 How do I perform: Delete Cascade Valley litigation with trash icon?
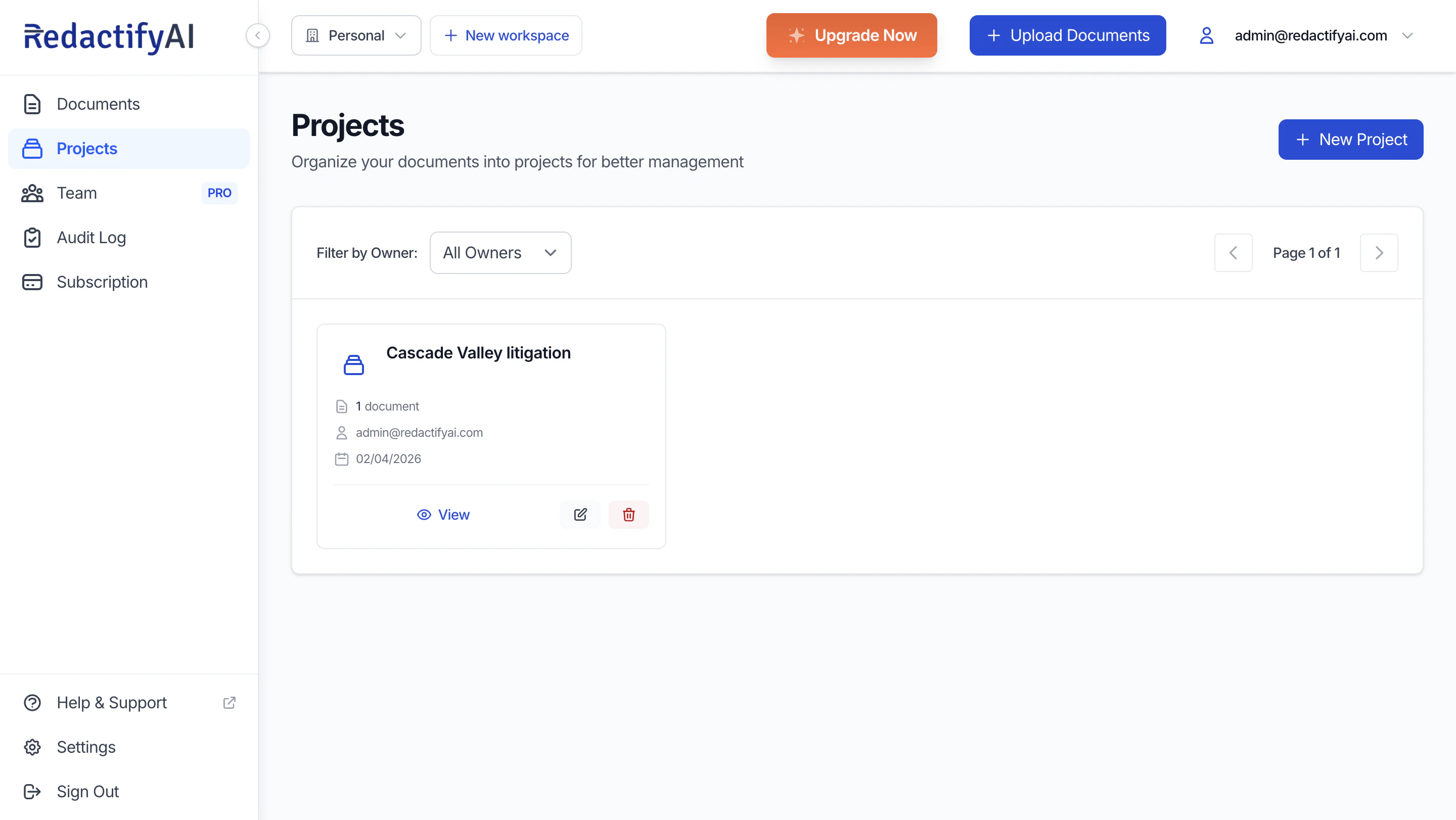coord(628,514)
